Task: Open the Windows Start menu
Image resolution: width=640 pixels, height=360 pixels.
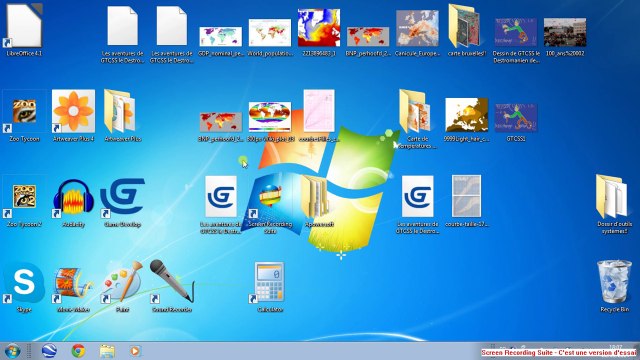Action: (x=12, y=351)
